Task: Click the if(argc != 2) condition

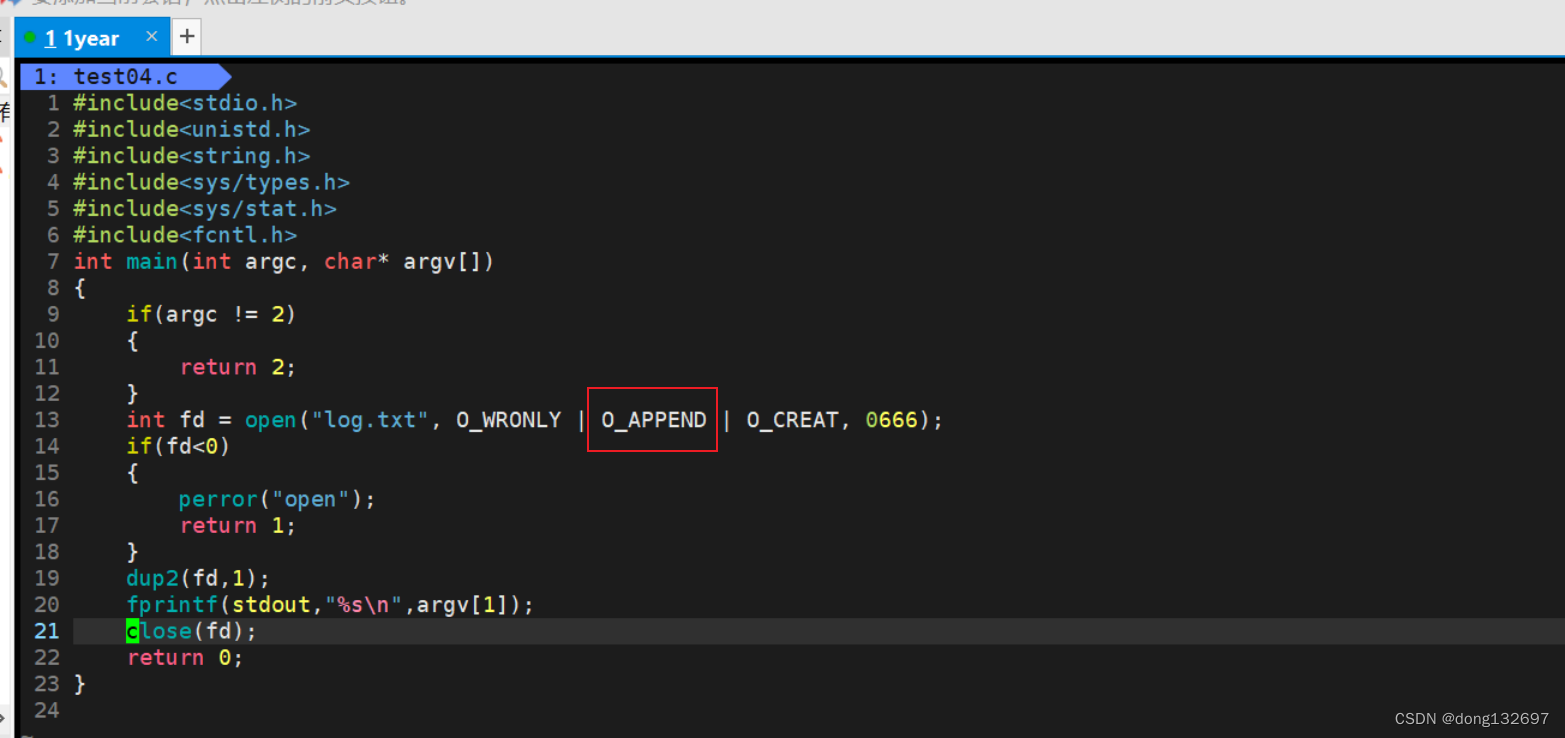Action: coord(211,314)
